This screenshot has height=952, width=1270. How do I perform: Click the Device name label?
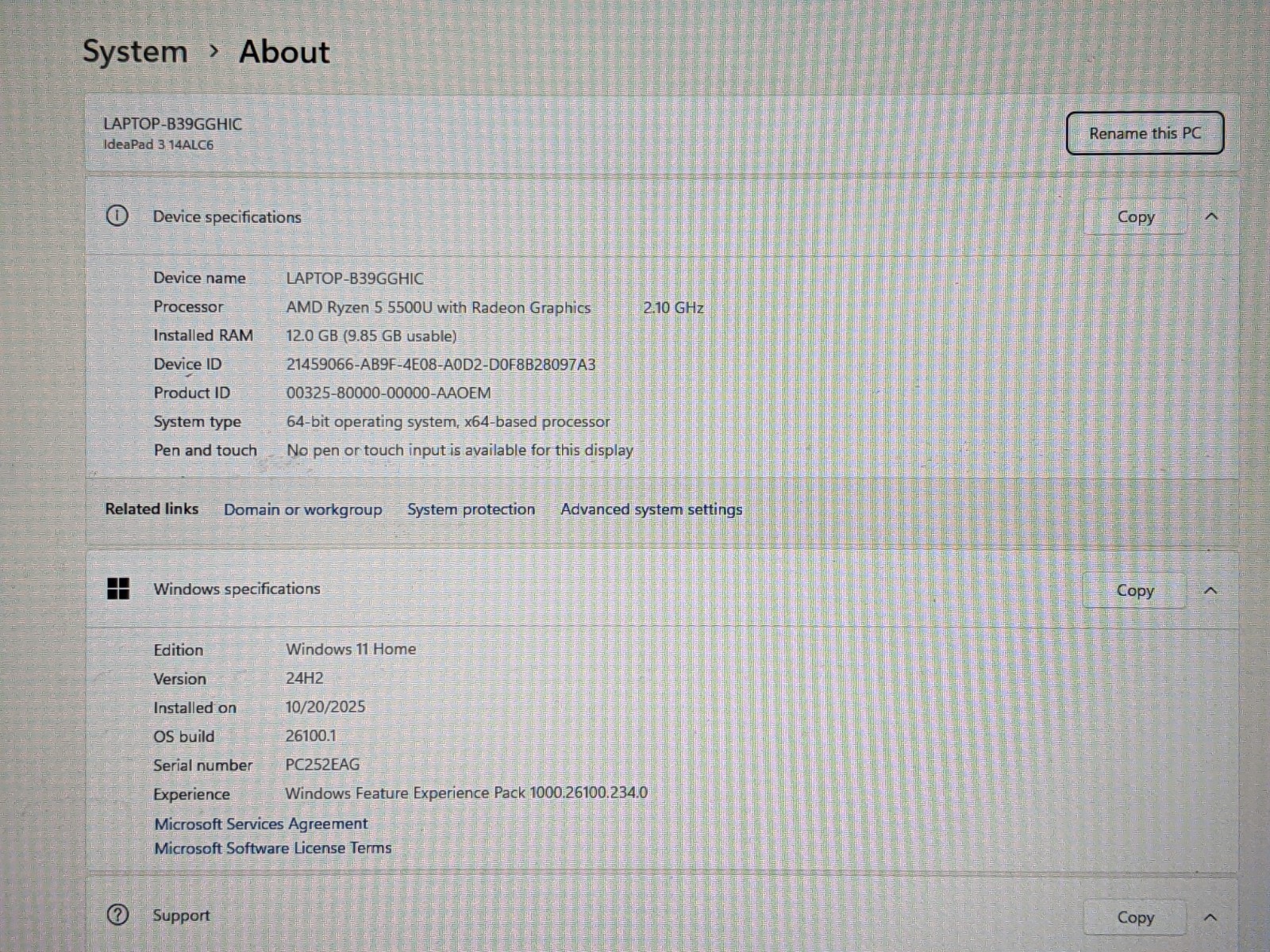pyautogui.click(x=199, y=278)
